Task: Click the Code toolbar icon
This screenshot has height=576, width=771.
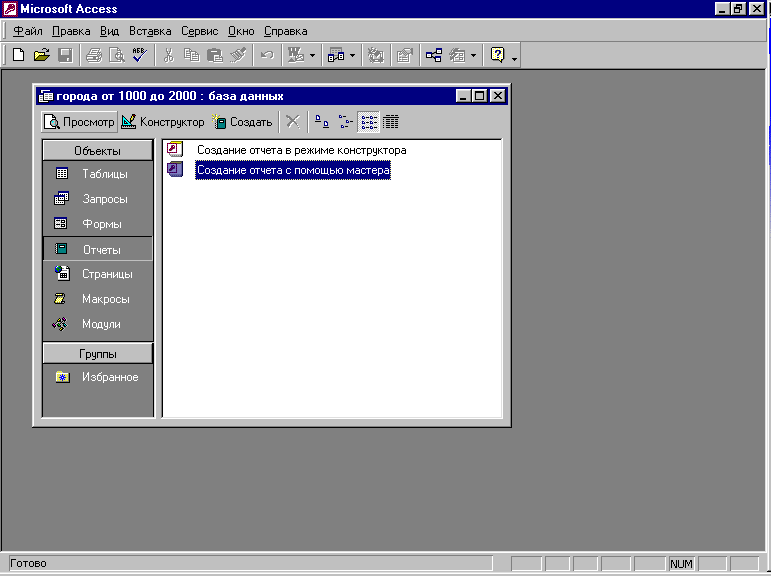Action: (376, 55)
